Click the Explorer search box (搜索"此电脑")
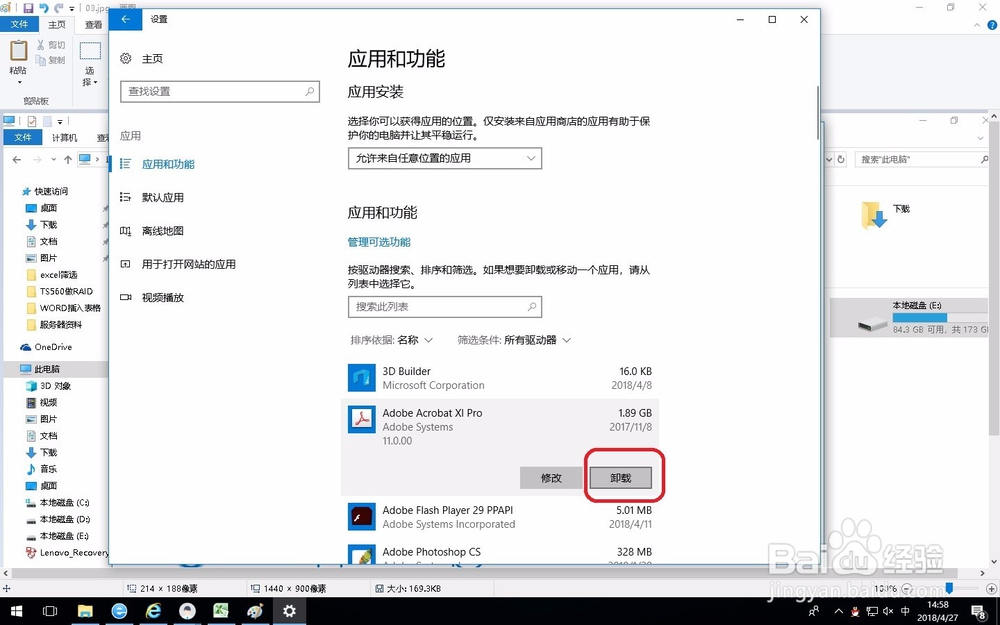 click(921, 159)
